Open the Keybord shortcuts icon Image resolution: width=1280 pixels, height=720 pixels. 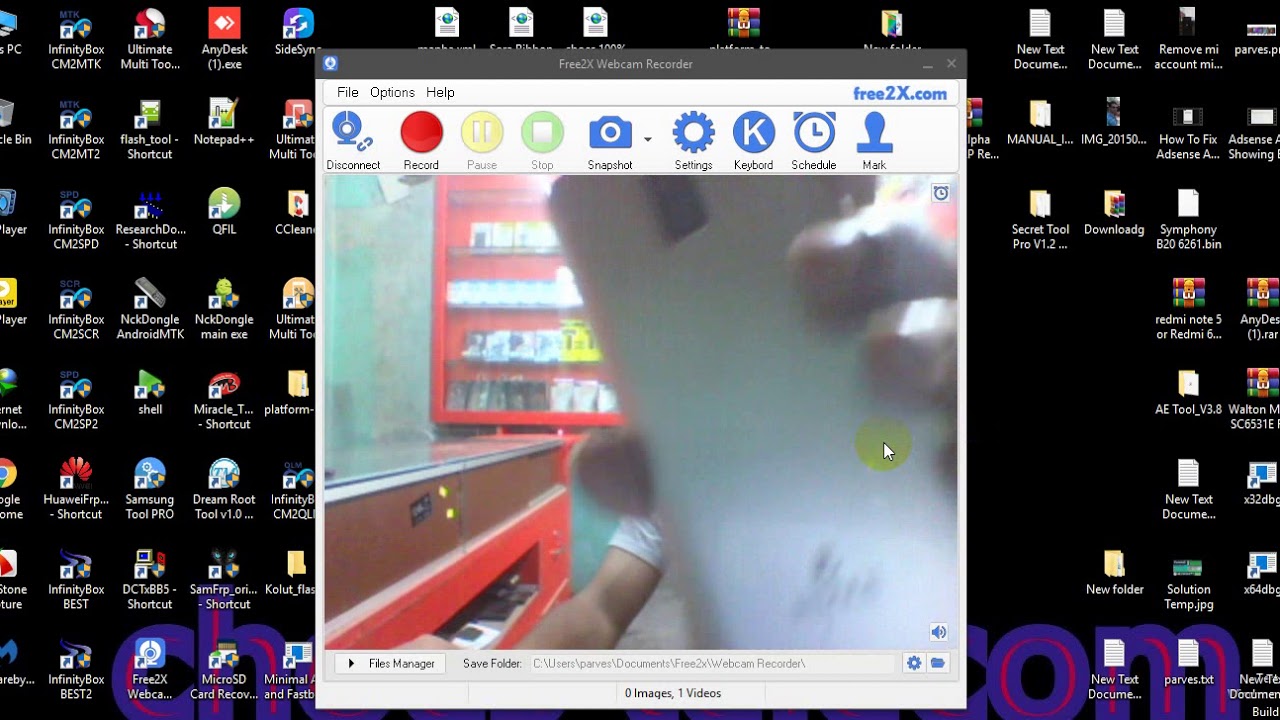753,141
